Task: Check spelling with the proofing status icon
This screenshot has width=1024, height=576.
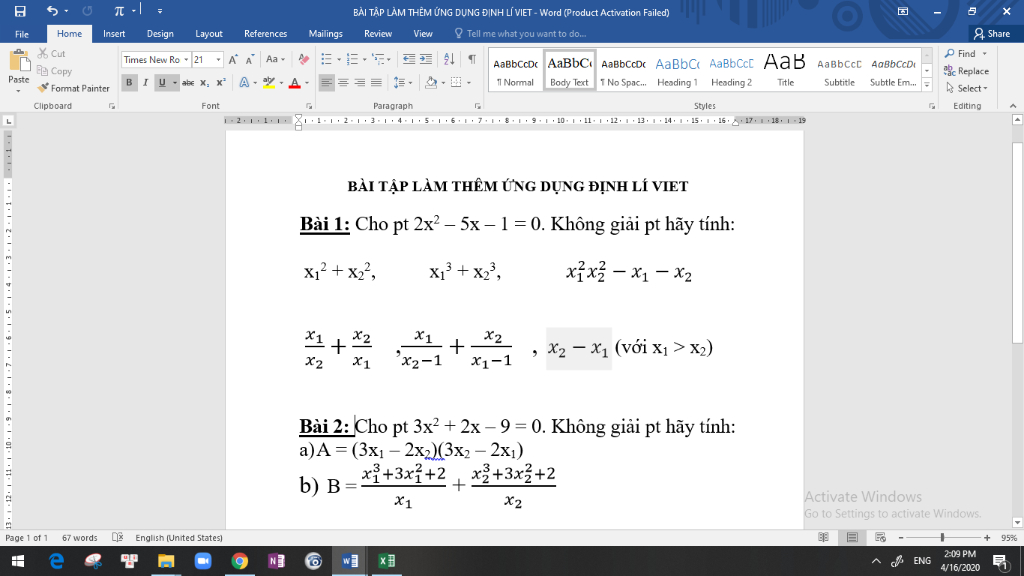Action: point(118,537)
